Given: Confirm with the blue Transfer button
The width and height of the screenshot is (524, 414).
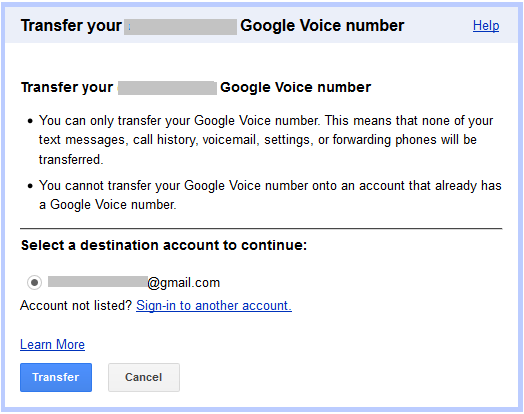Looking at the screenshot, I should [56, 377].
